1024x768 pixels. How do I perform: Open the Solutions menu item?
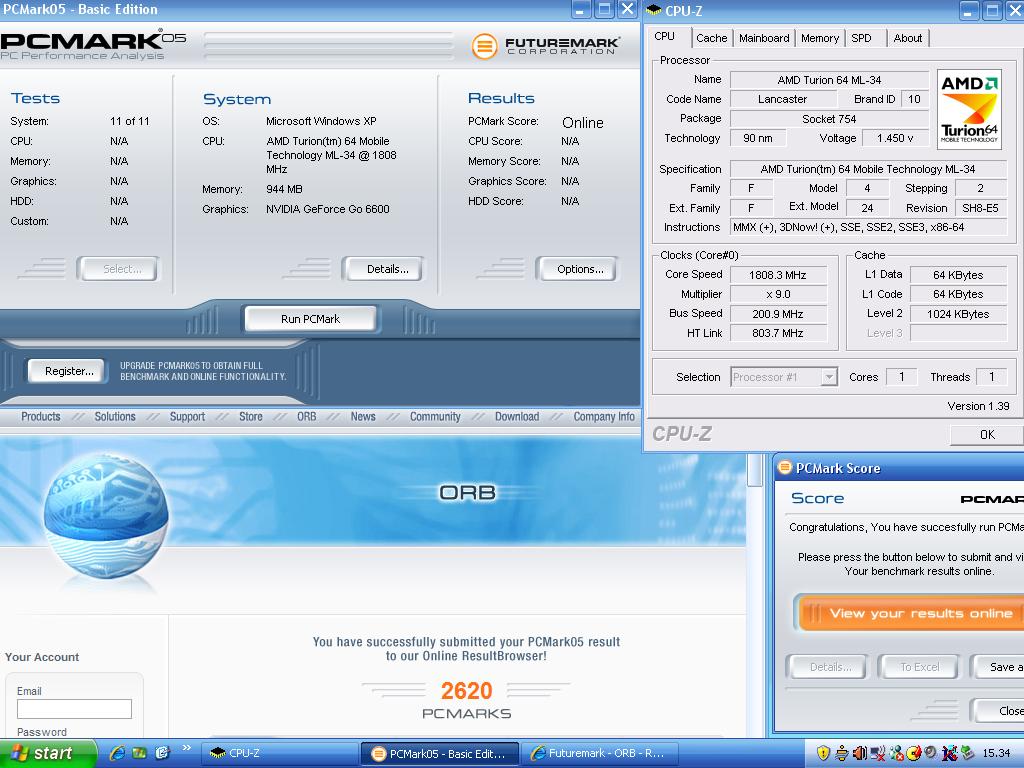(x=115, y=417)
